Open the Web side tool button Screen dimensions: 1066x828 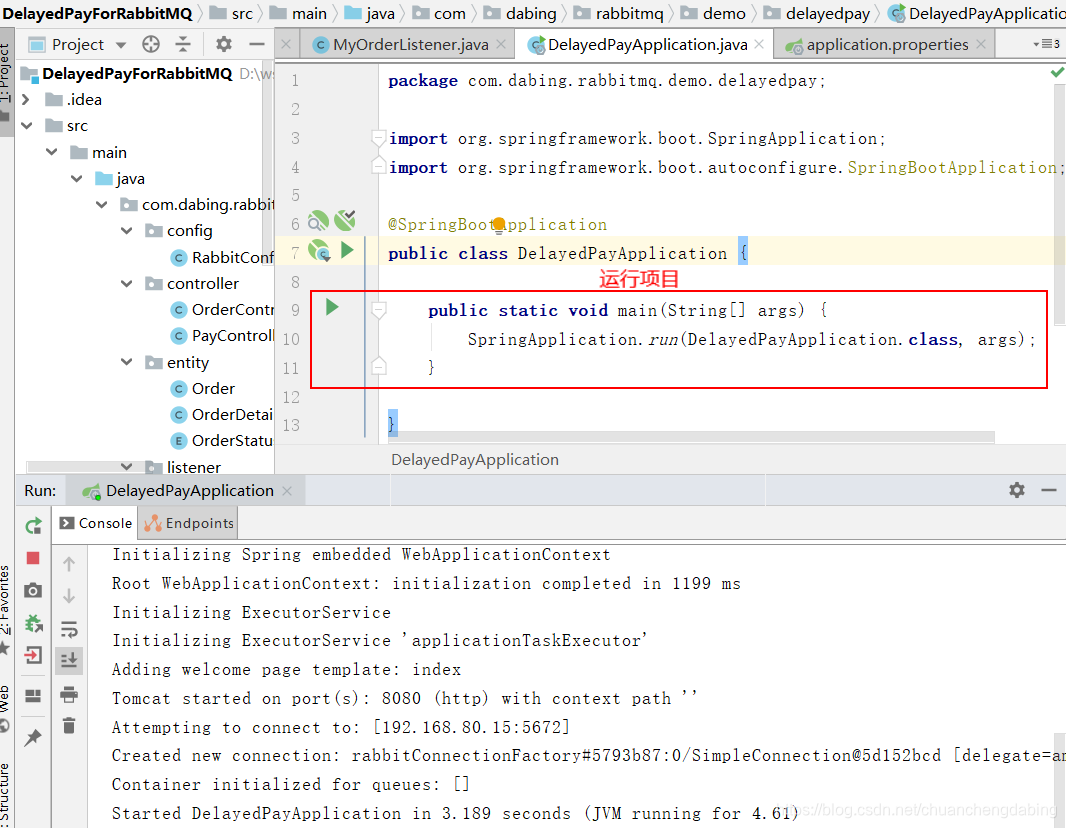pos(5,707)
